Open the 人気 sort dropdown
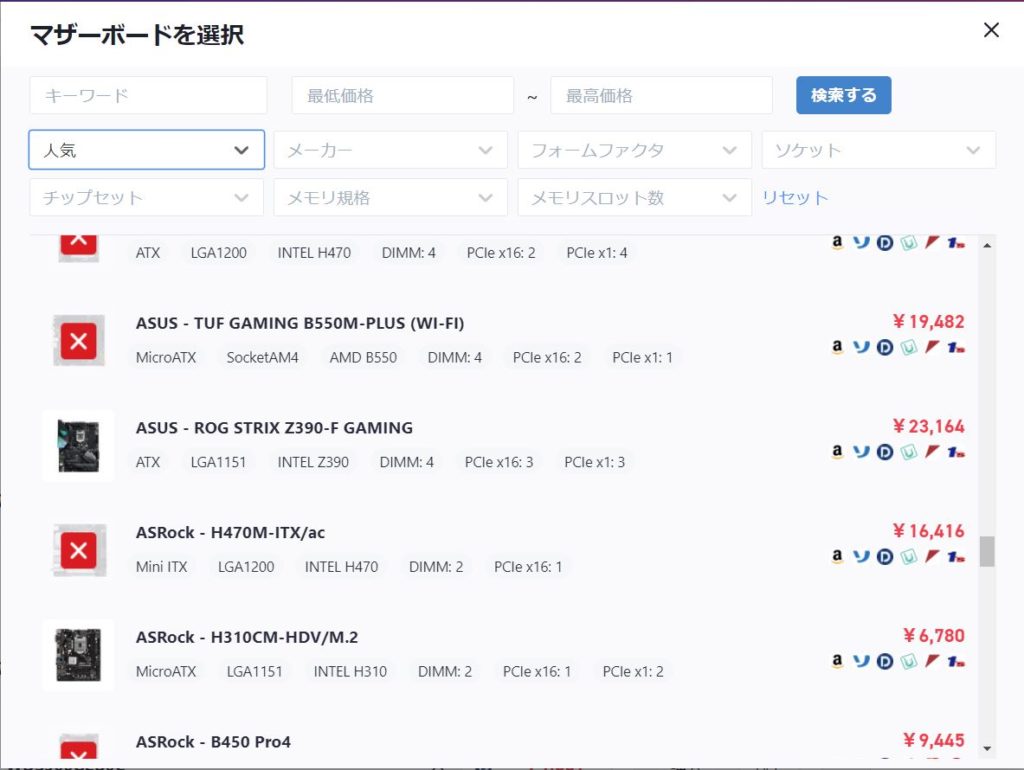This screenshot has height=770, width=1024. click(x=146, y=150)
